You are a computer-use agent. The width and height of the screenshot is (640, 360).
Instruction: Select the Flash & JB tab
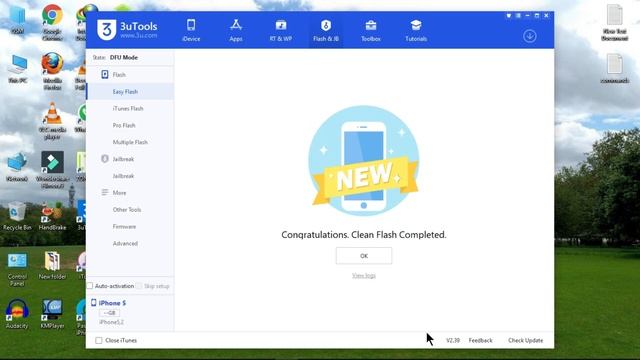[326, 30]
